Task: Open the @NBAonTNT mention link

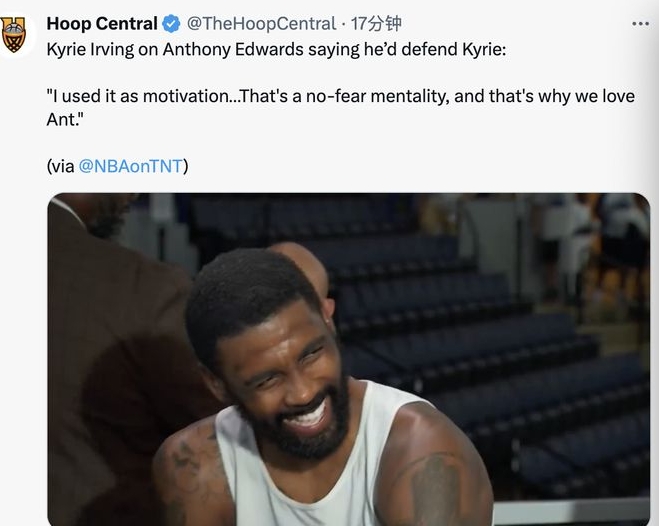Action: tap(130, 166)
